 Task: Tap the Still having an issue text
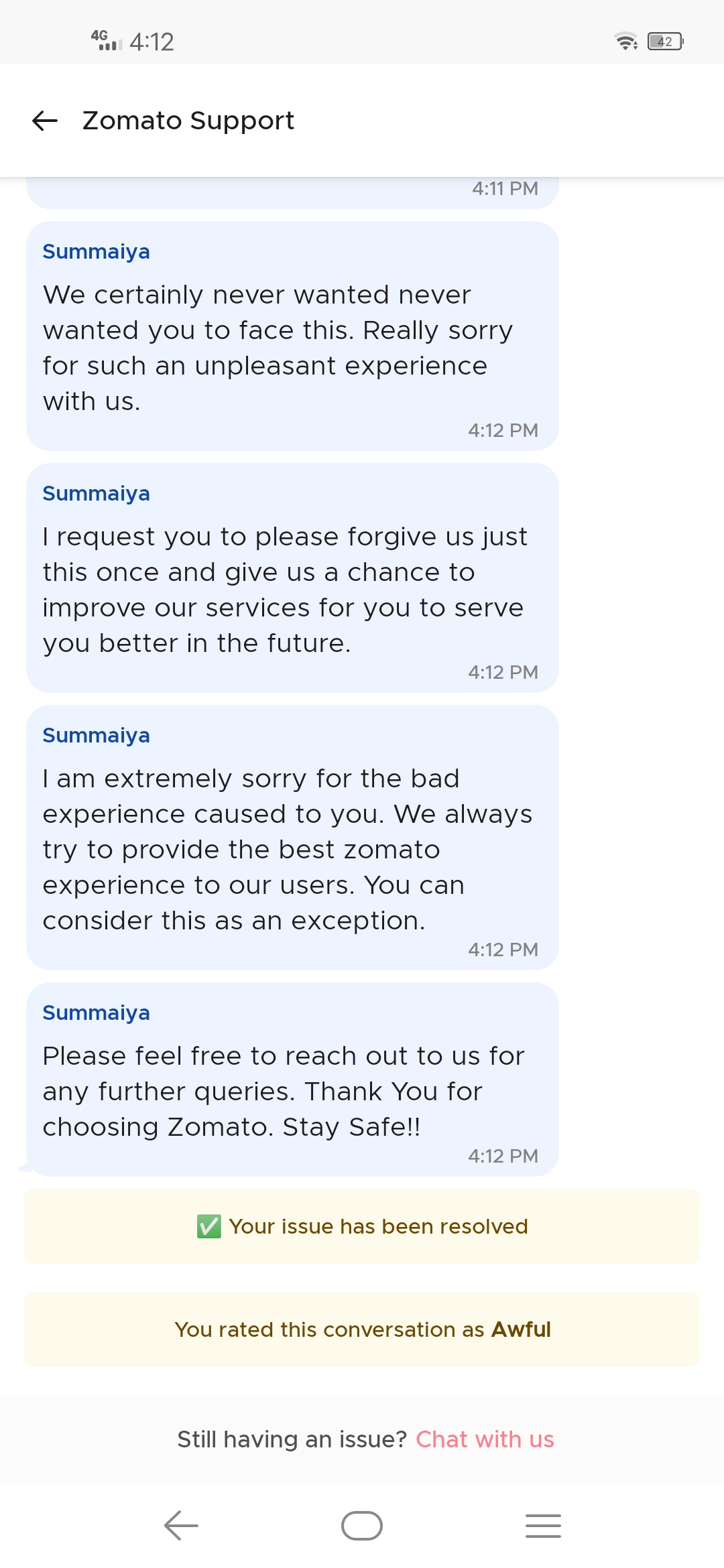[292, 1439]
